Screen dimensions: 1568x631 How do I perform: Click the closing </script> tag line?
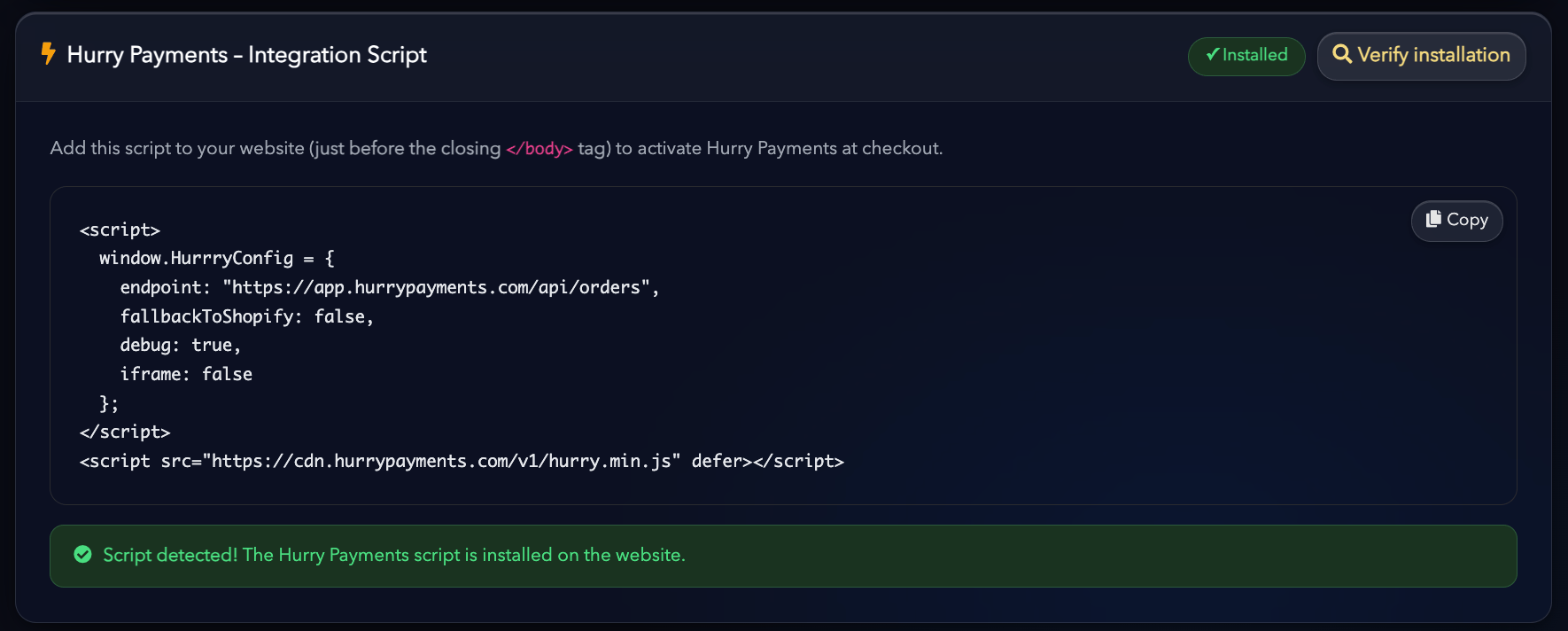[x=125, y=432]
